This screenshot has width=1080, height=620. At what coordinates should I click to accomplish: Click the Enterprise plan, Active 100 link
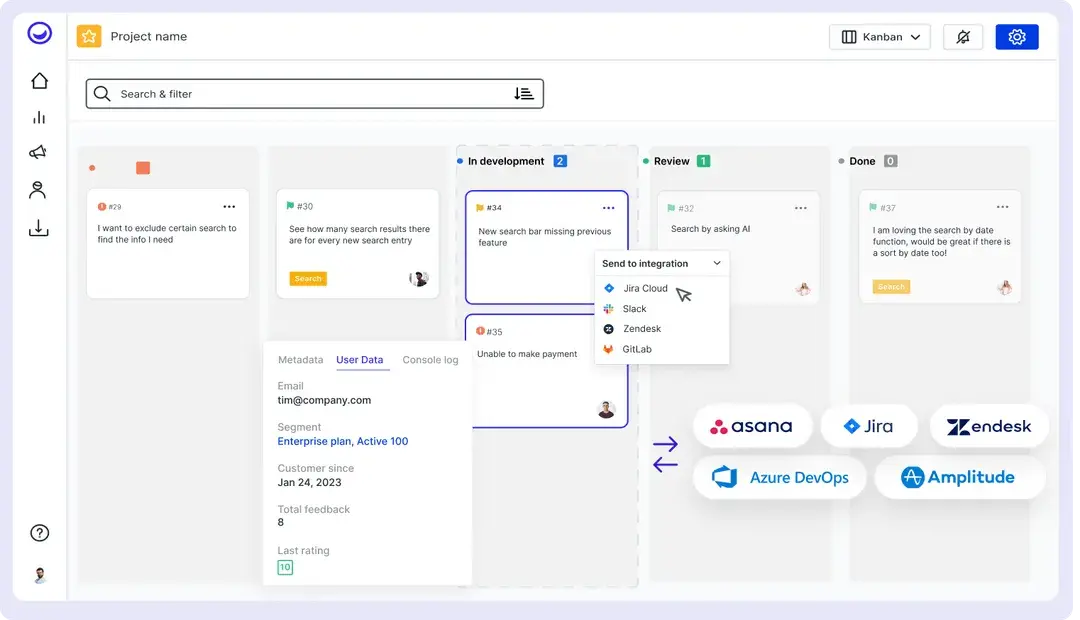point(342,441)
